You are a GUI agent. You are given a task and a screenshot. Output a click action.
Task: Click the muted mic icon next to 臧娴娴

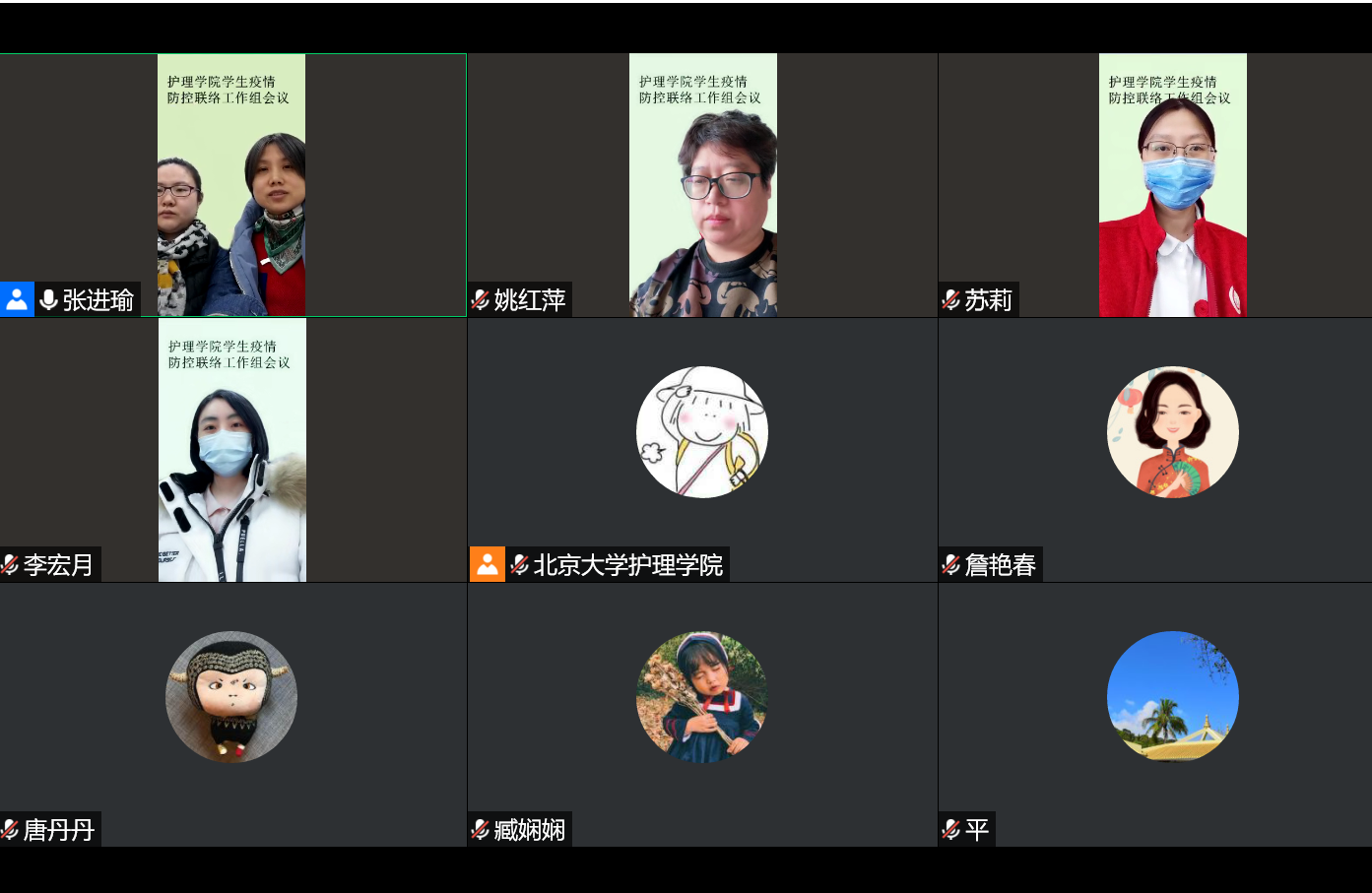point(481,829)
